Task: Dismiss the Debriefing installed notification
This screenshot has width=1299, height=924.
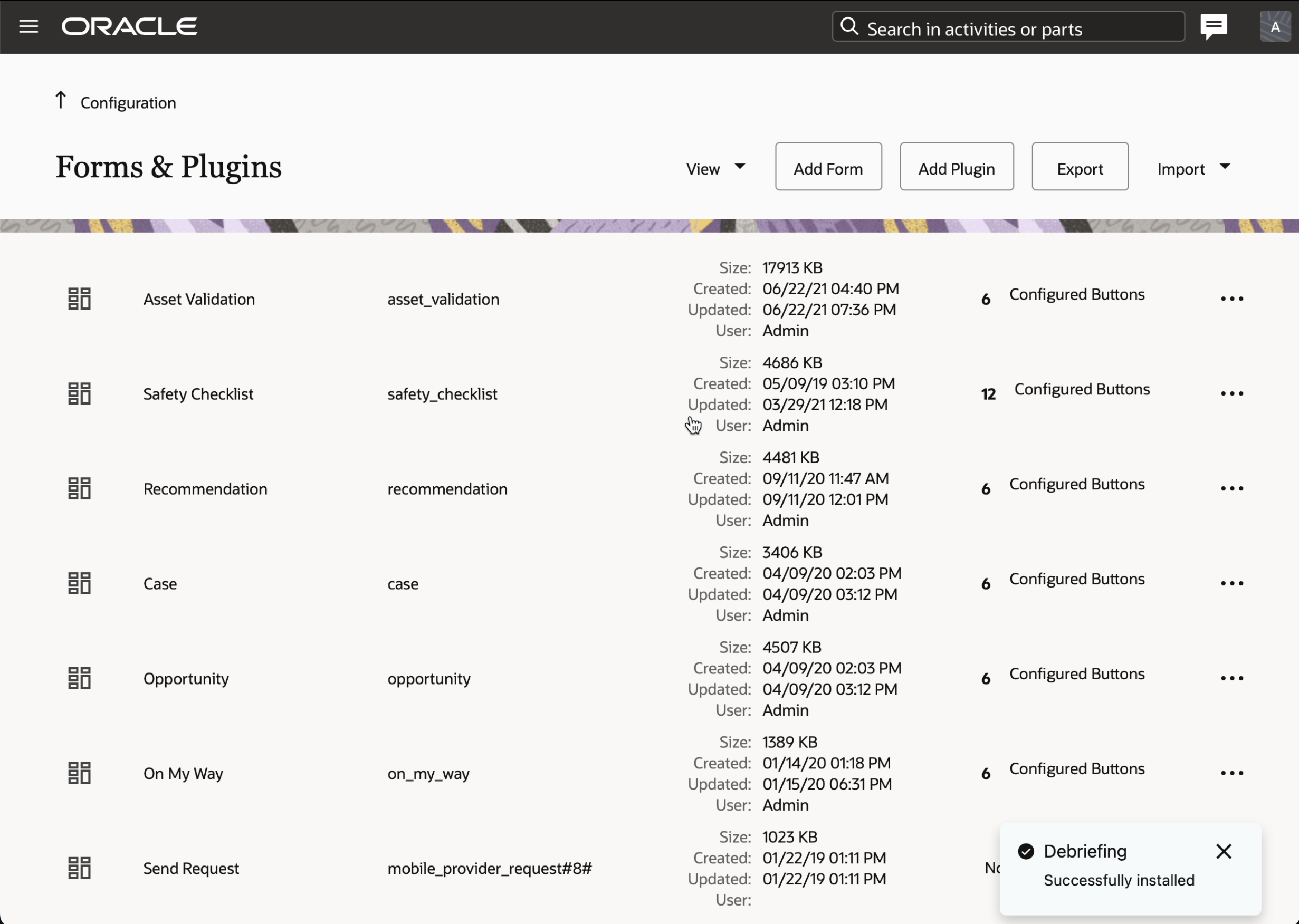Action: pos(1224,851)
